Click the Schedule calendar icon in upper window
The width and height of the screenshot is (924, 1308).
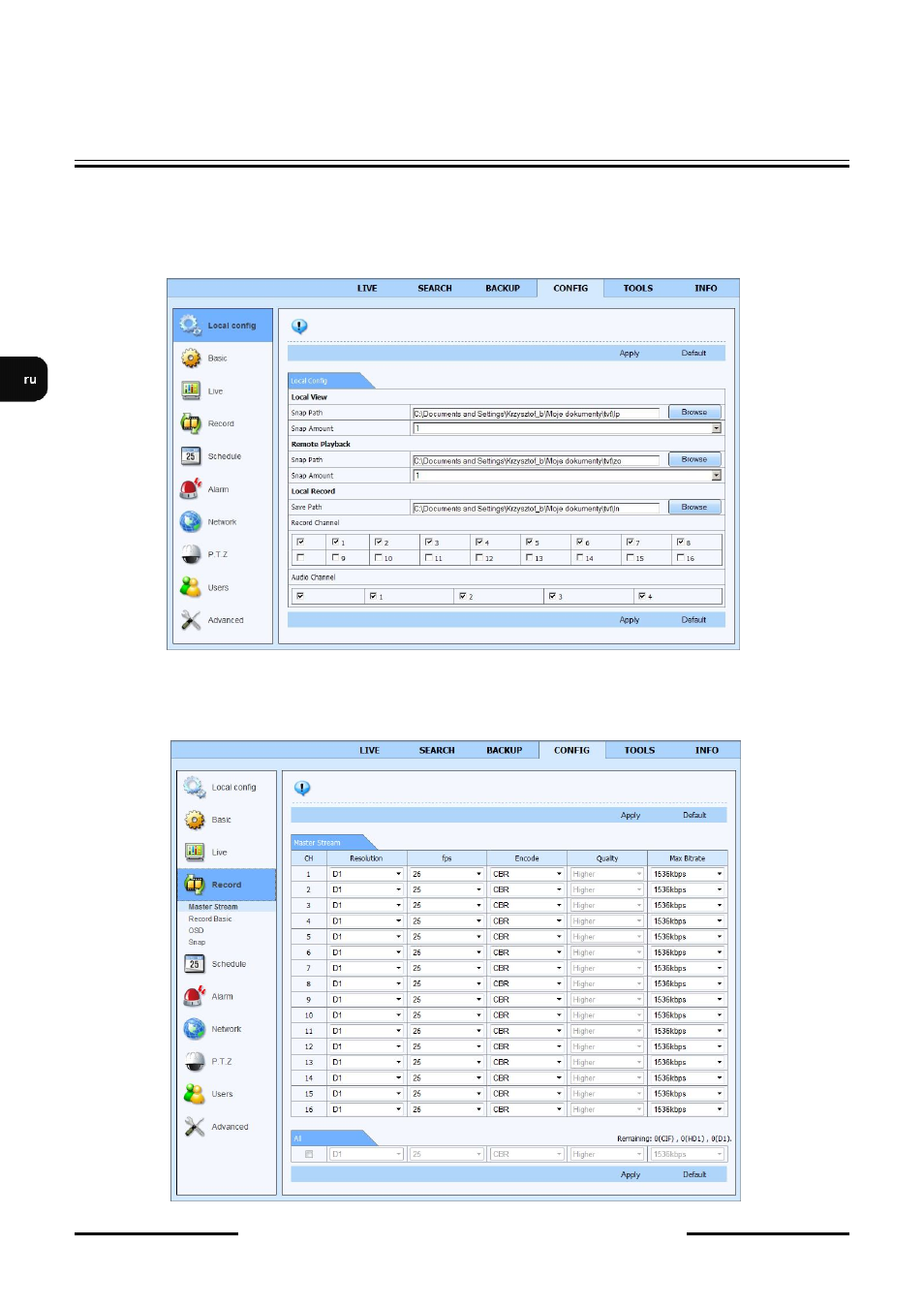coord(191,456)
